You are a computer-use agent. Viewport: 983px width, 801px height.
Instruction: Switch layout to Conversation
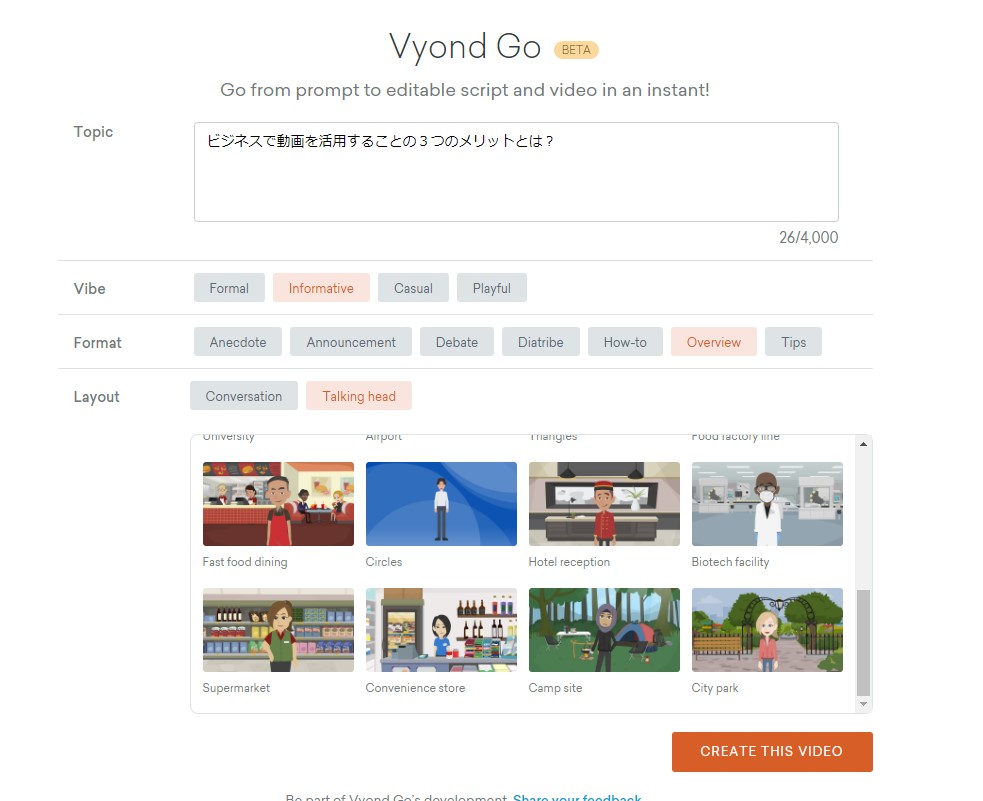pyautogui.click(x=243, y=396)
